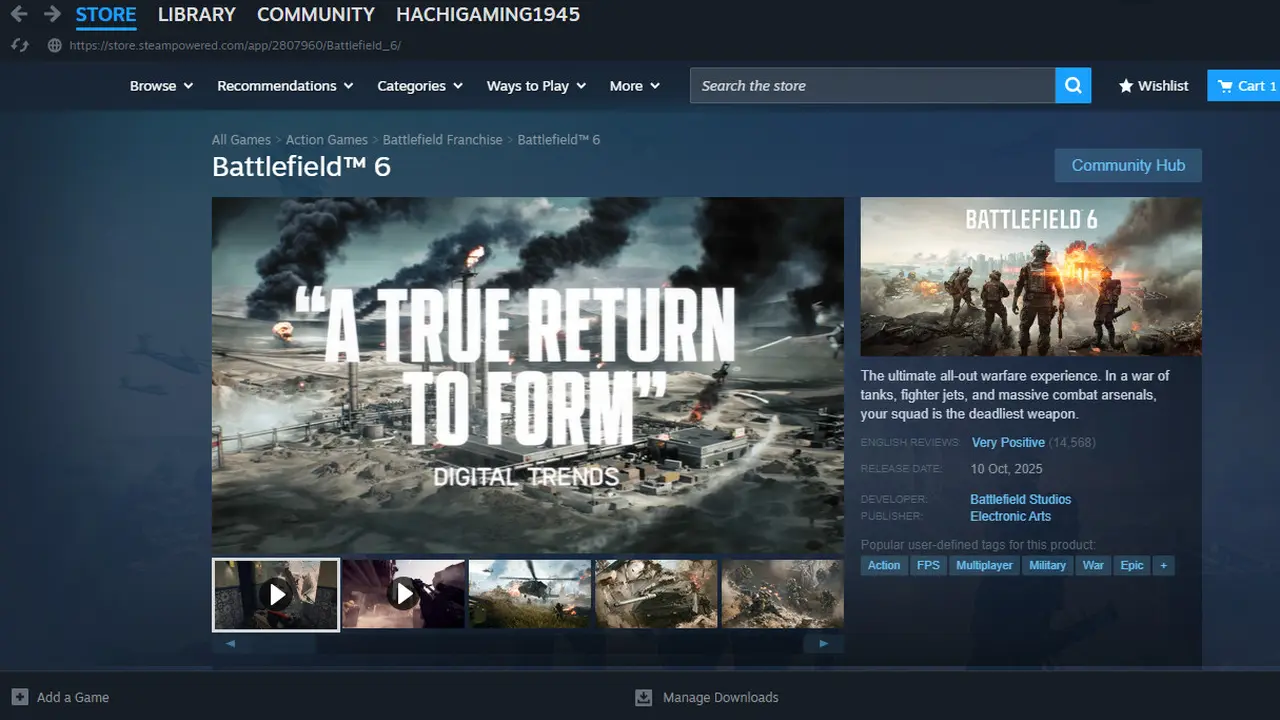Open the Cart with cart icon
The height and width of the screenshot is (720, 1280).
tap(1243, 86)
